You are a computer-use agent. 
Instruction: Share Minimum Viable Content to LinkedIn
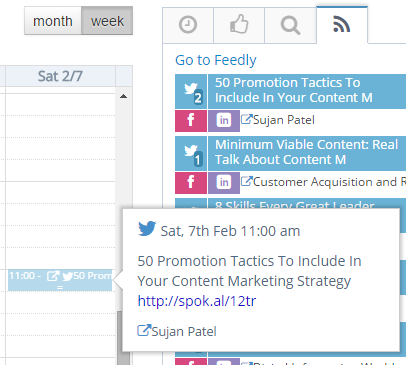pos(224,183)
